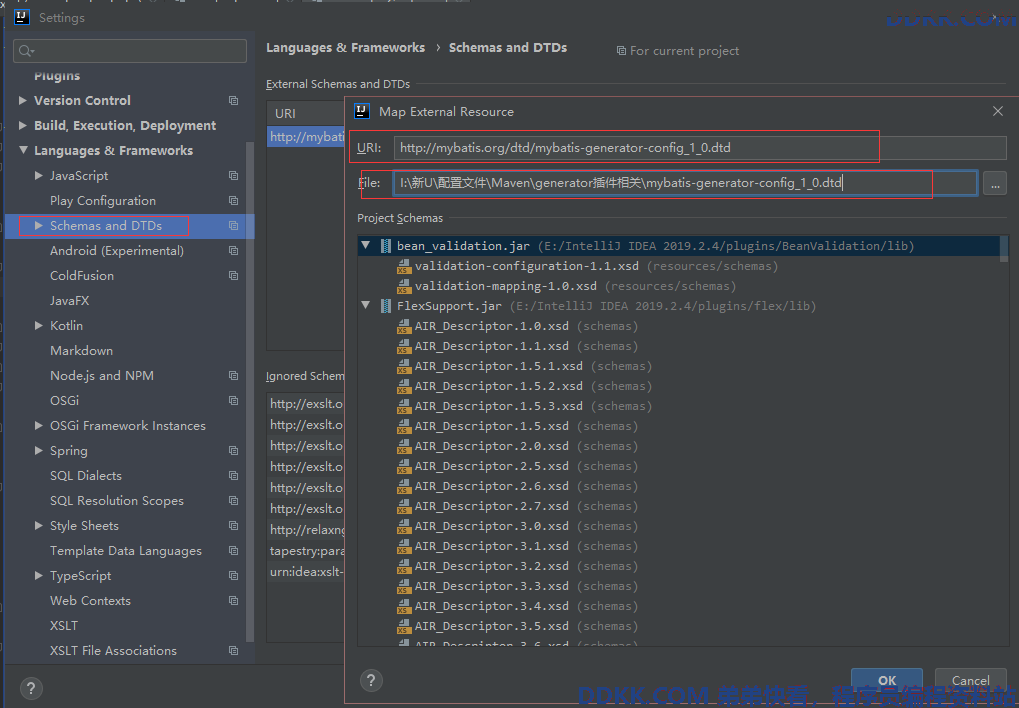Click the help icon at Settings window bottom-left
This screenshot has width=1019, height=708.
pyautogui.click(x=31, y=688)
